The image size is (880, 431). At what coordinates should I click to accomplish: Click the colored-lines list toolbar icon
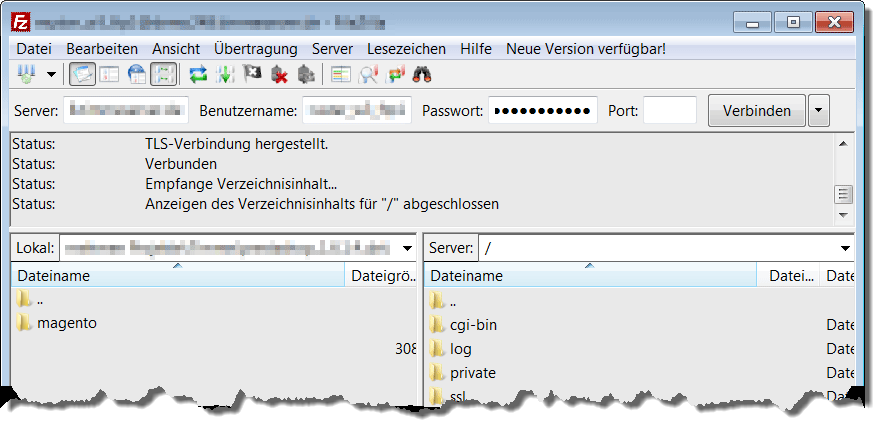[x=341, y=74]
